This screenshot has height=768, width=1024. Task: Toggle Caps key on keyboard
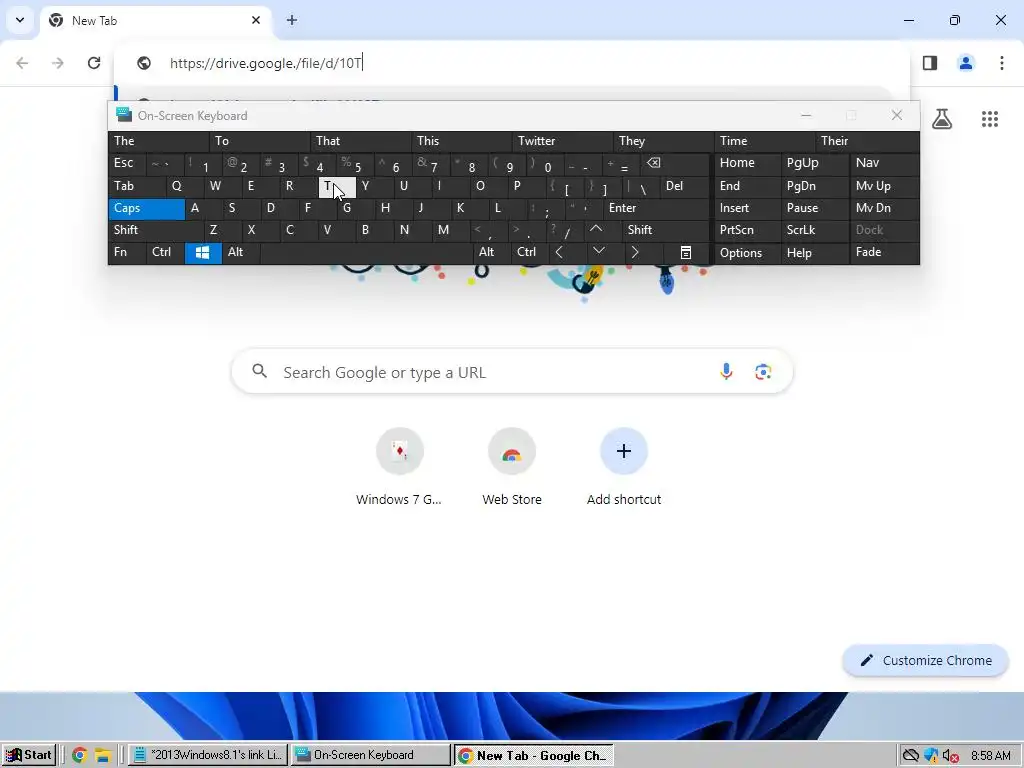click(x=147, y=208)
